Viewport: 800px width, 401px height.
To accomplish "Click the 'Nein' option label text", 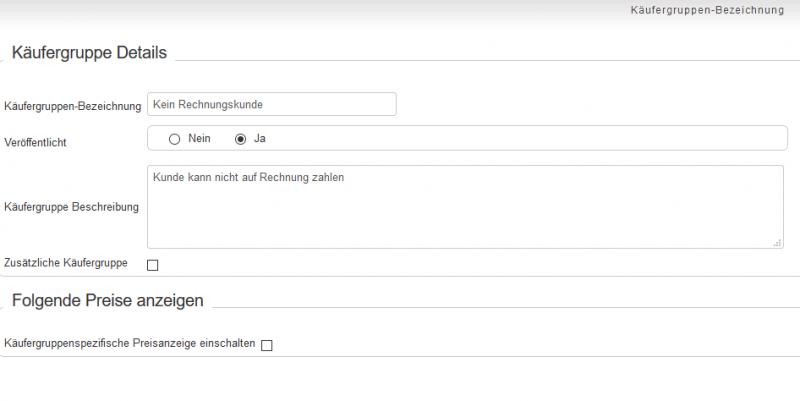I will tap(199, 138).
